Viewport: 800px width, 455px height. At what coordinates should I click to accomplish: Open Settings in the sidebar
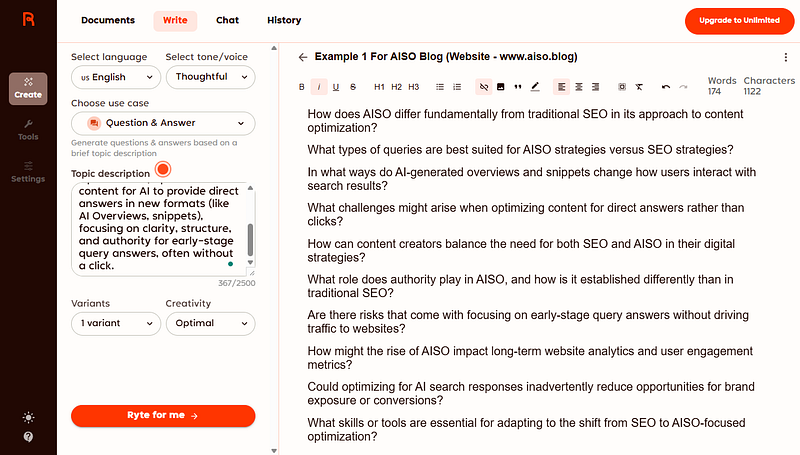coord(28,172)
